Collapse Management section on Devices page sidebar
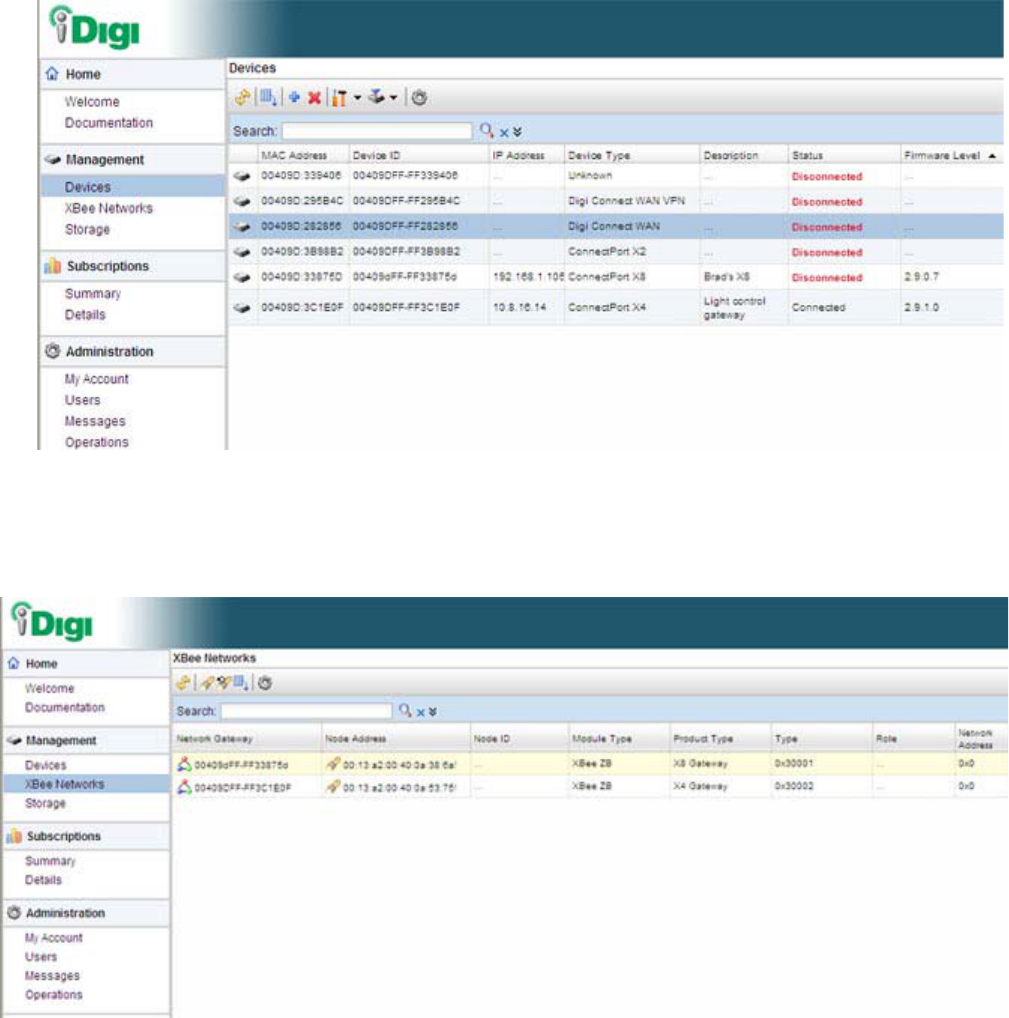 [105, 159]
